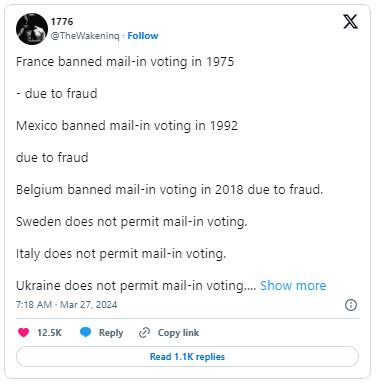Click the Belgium banned mail-in voting line

pos(169,190)
